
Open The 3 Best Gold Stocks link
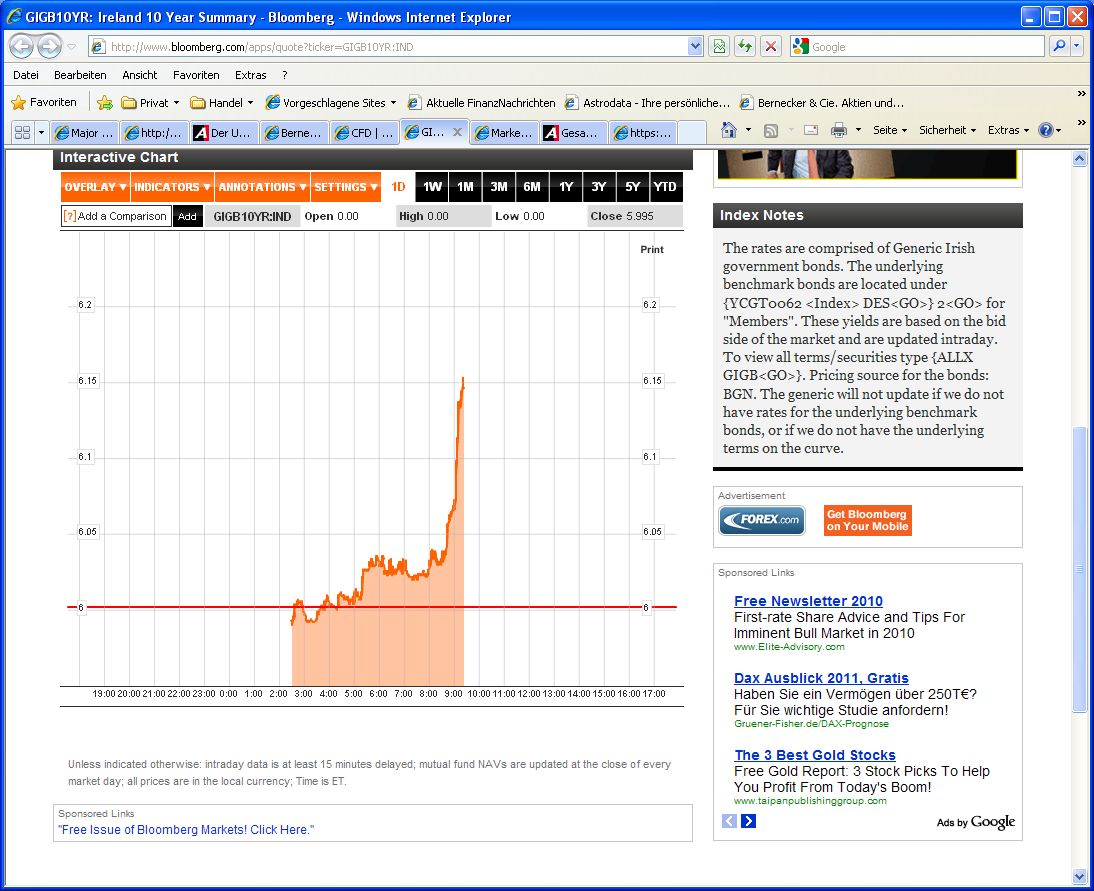pos(815,755)
